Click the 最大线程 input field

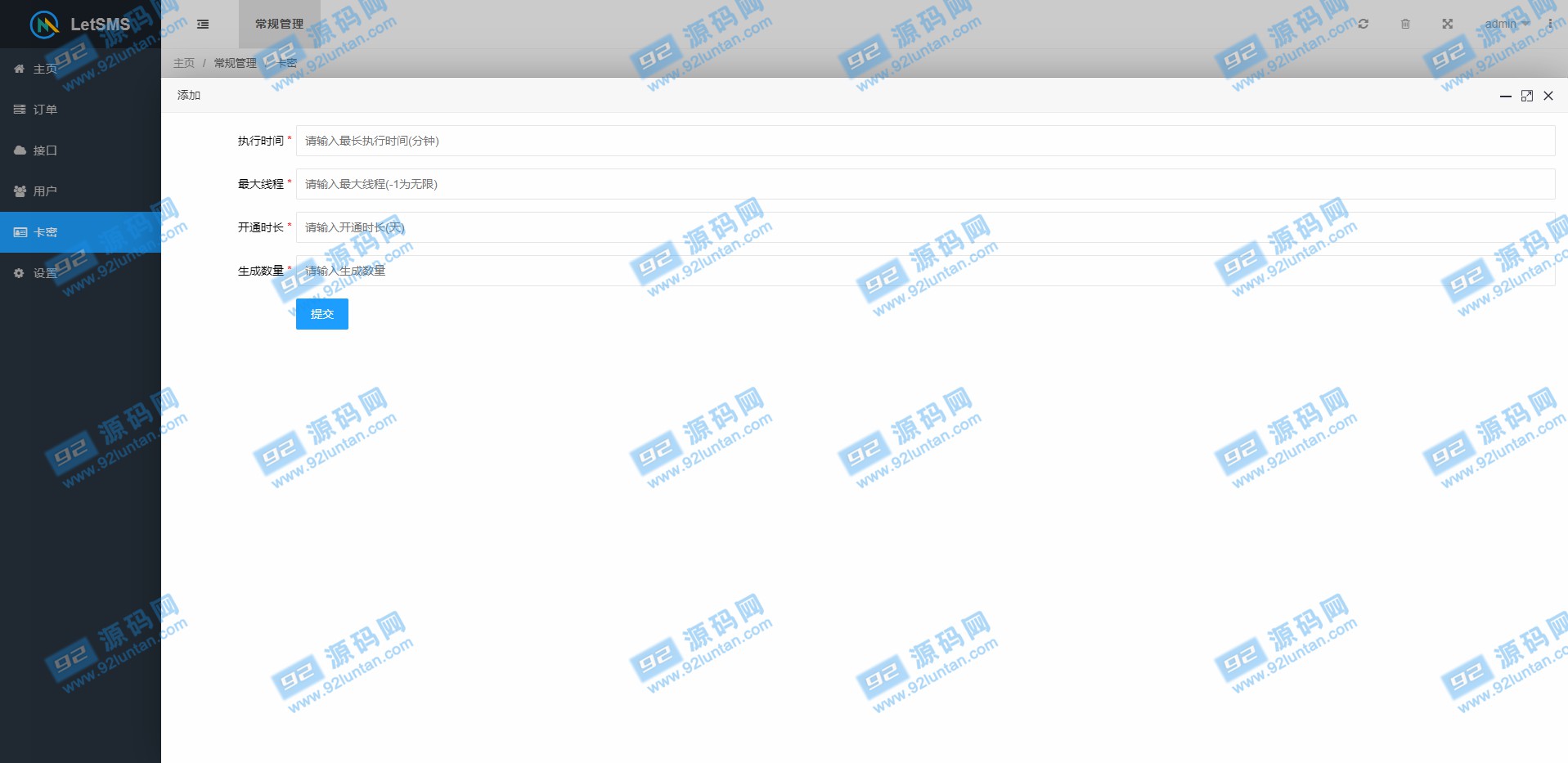pyautogui.click(x=925, y=184)
